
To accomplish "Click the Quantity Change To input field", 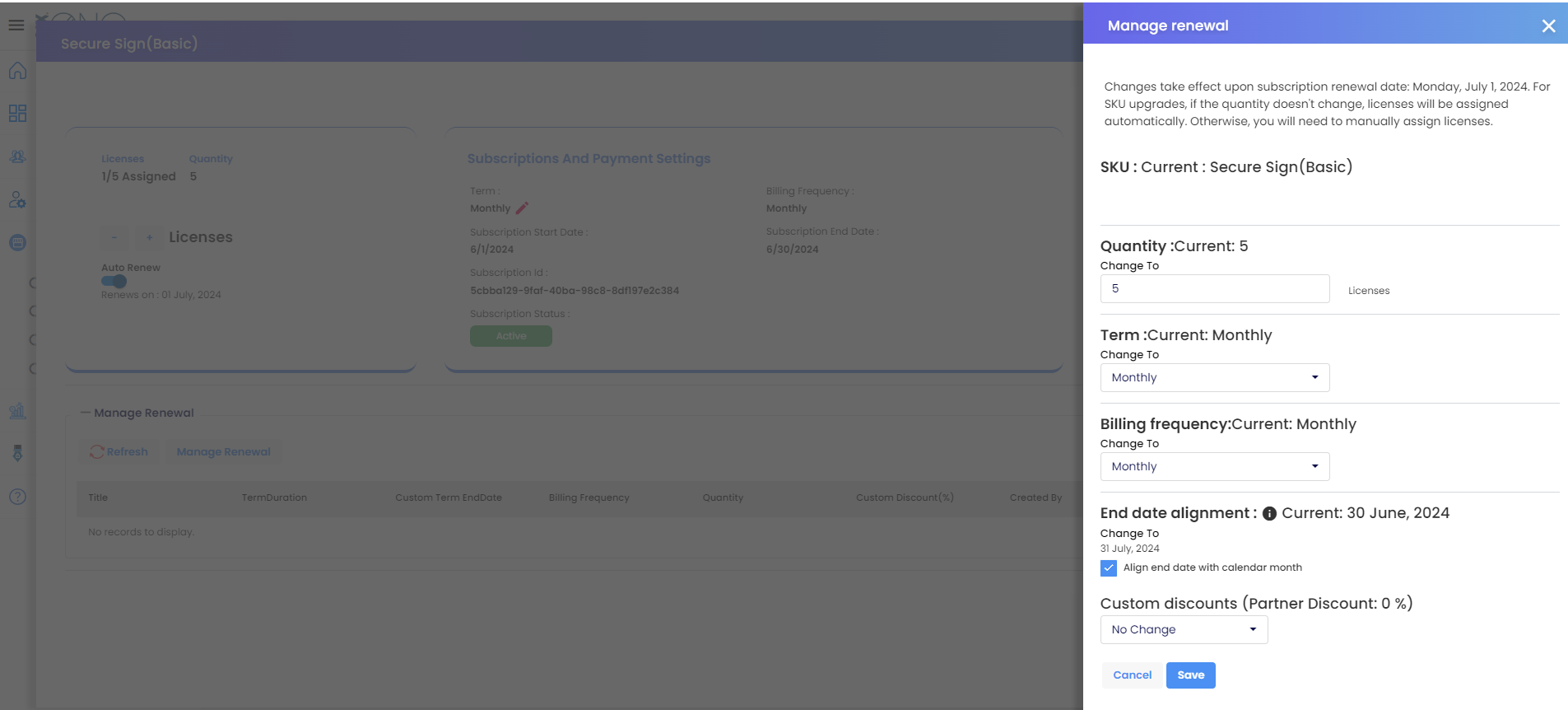I will pos(1215,288).
